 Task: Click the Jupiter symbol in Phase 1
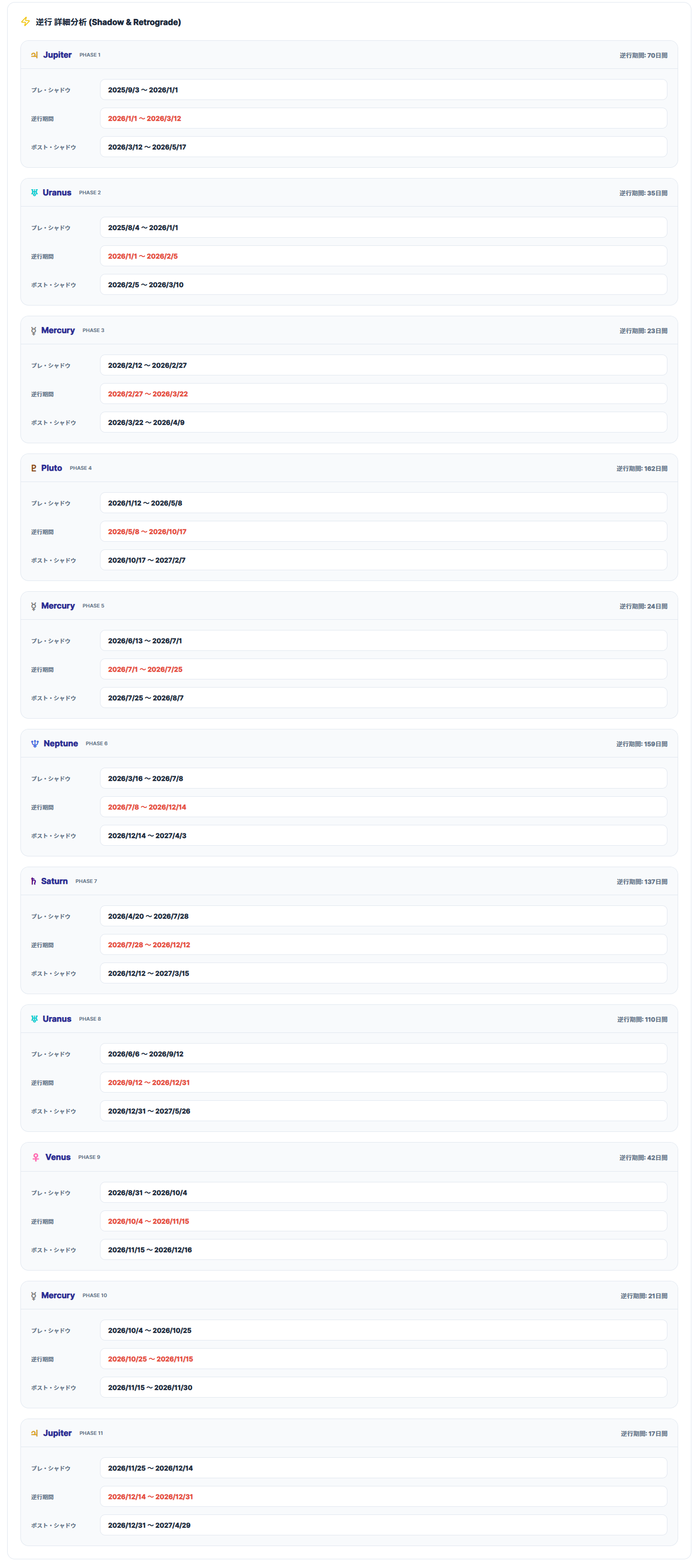point(35,55)
